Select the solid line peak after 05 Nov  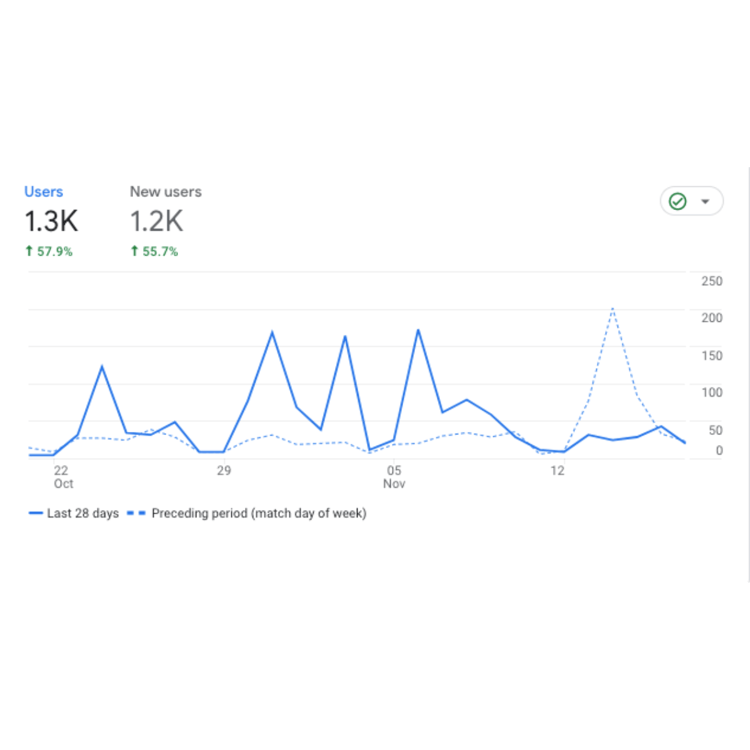(418, 330)
